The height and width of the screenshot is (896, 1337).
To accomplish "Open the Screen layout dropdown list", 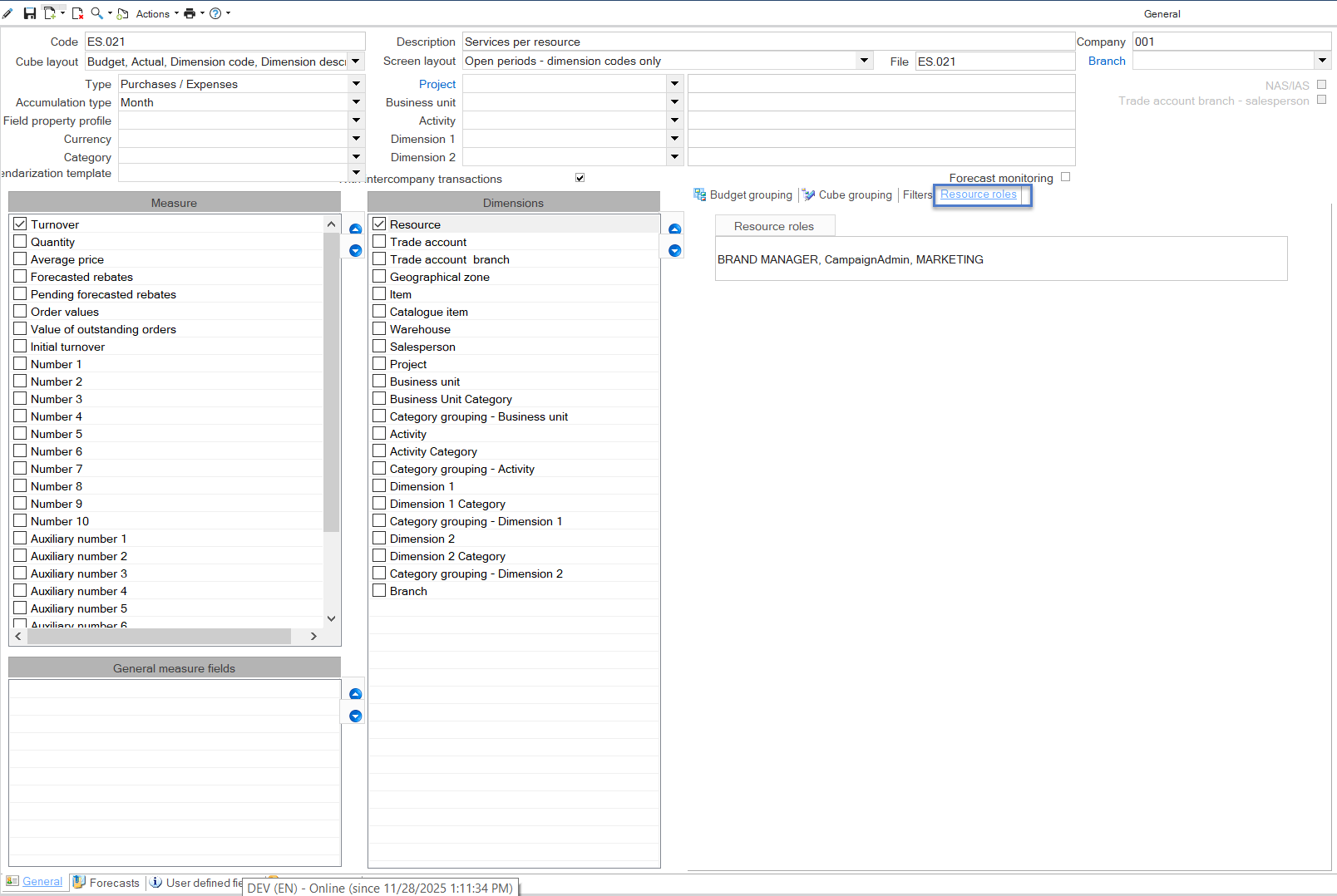I will (x=865, y=61).
